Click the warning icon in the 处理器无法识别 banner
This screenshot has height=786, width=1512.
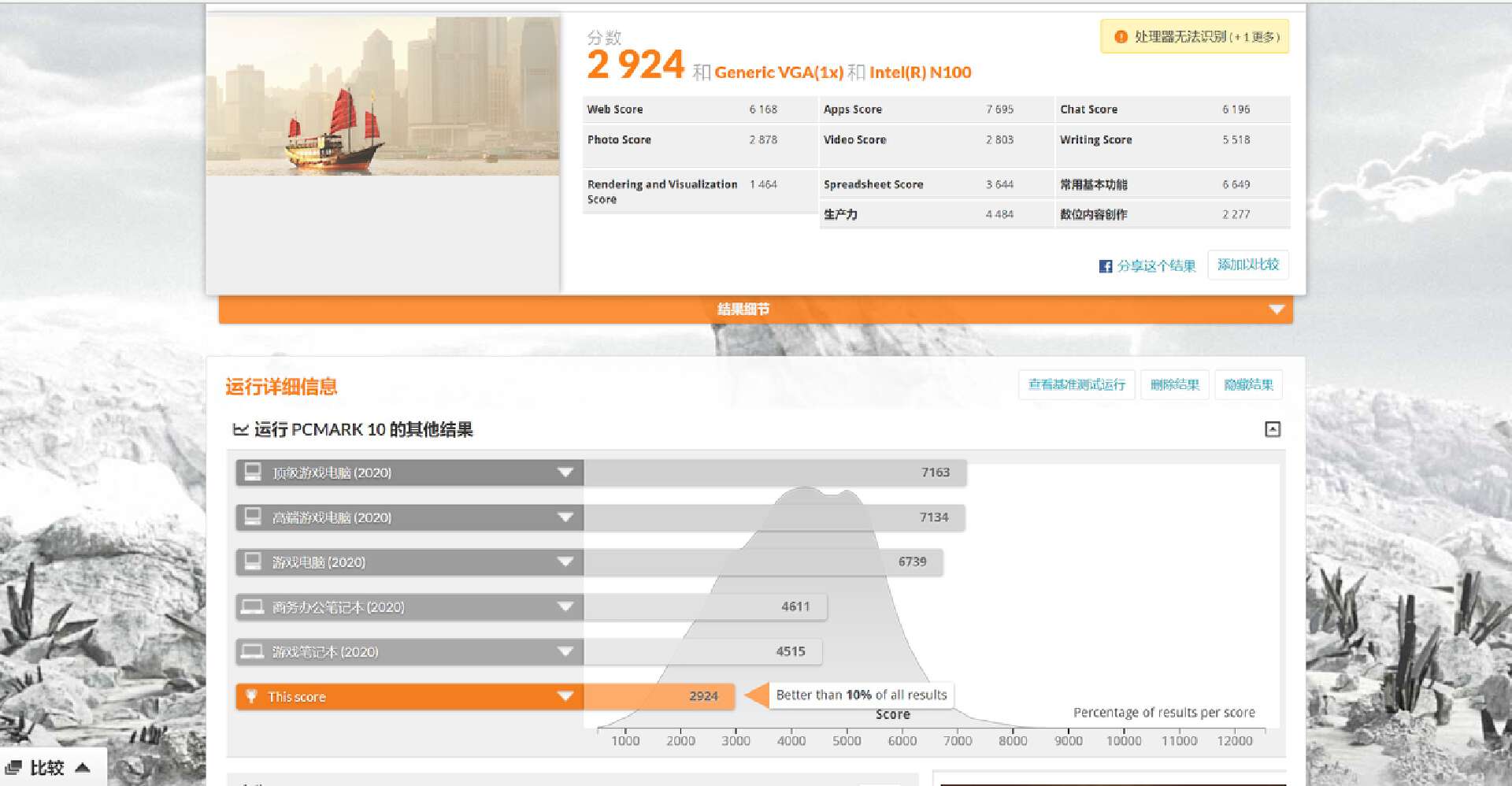1120,36
